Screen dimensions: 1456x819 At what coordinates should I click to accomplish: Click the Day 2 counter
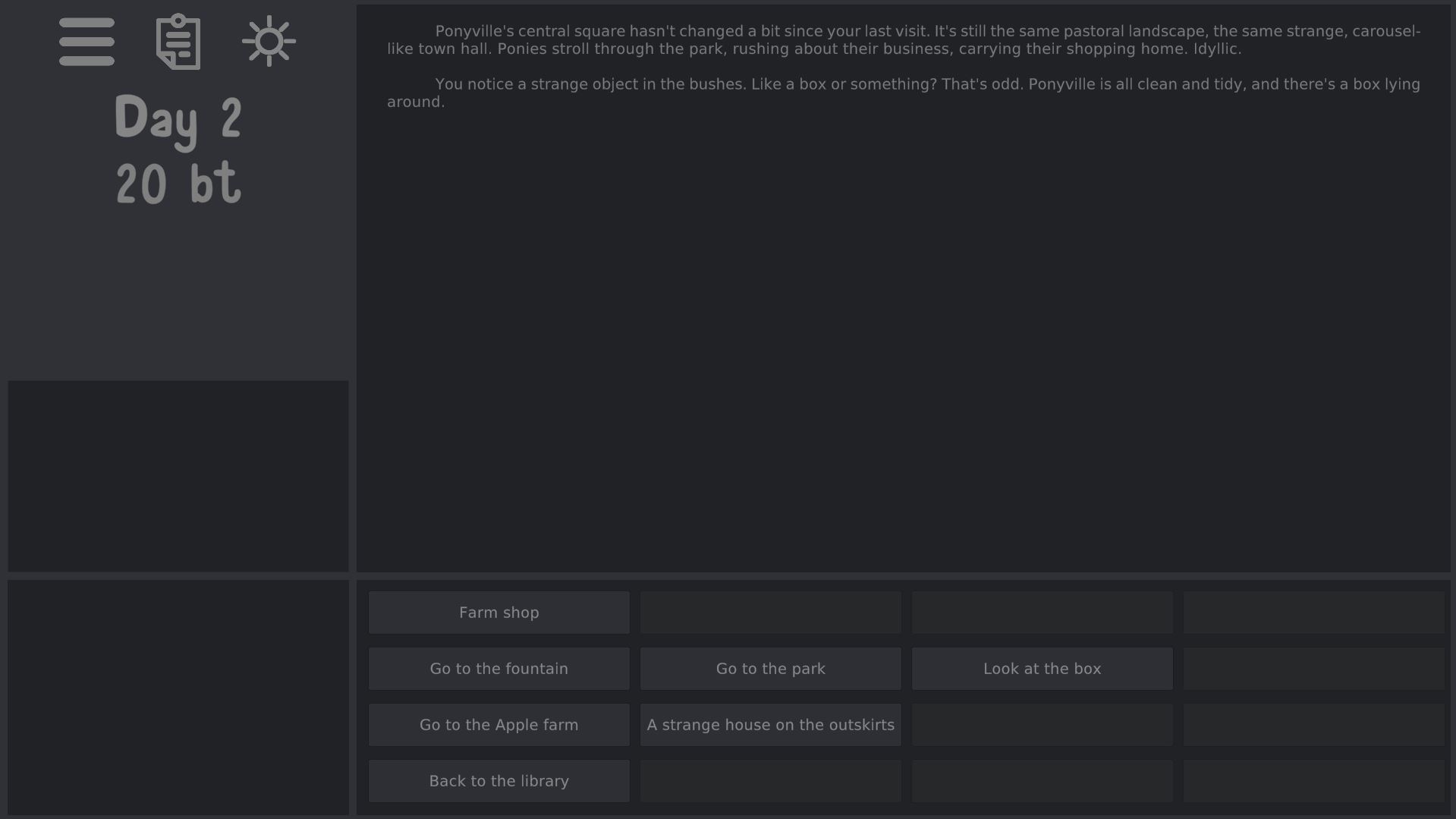point(178,118)
